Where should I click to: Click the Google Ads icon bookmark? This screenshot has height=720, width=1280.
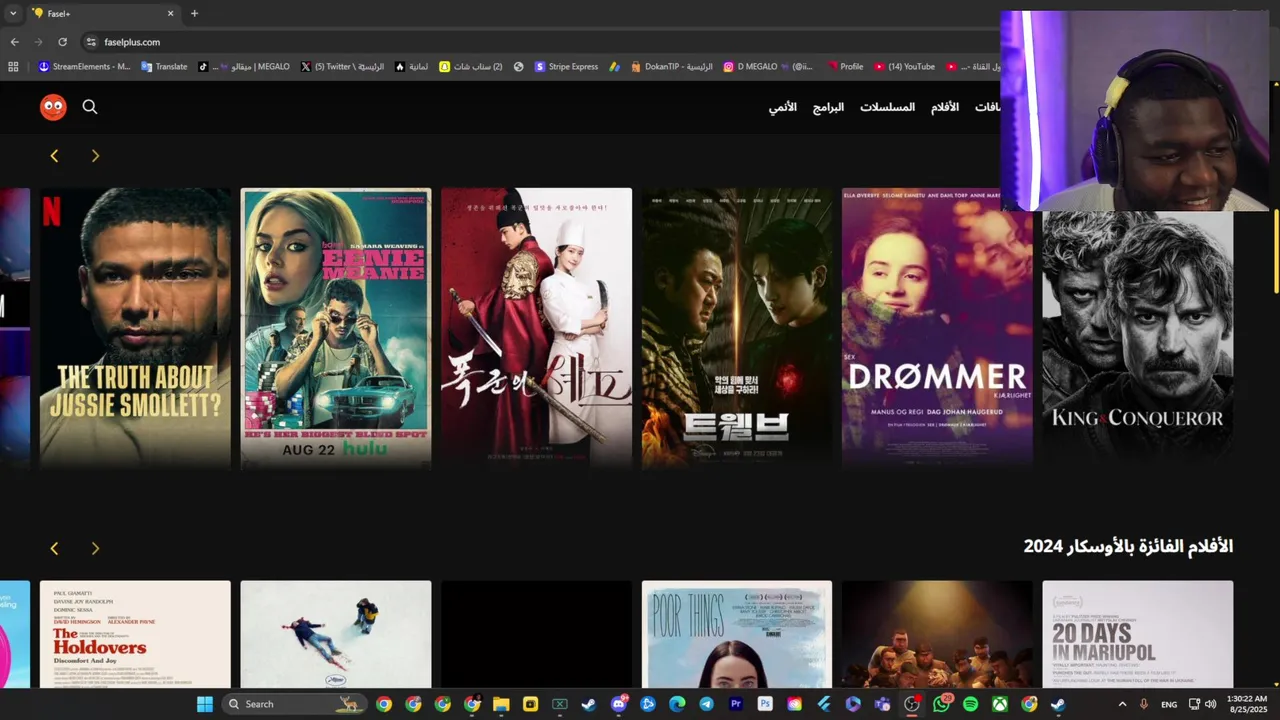pos(617,67)
